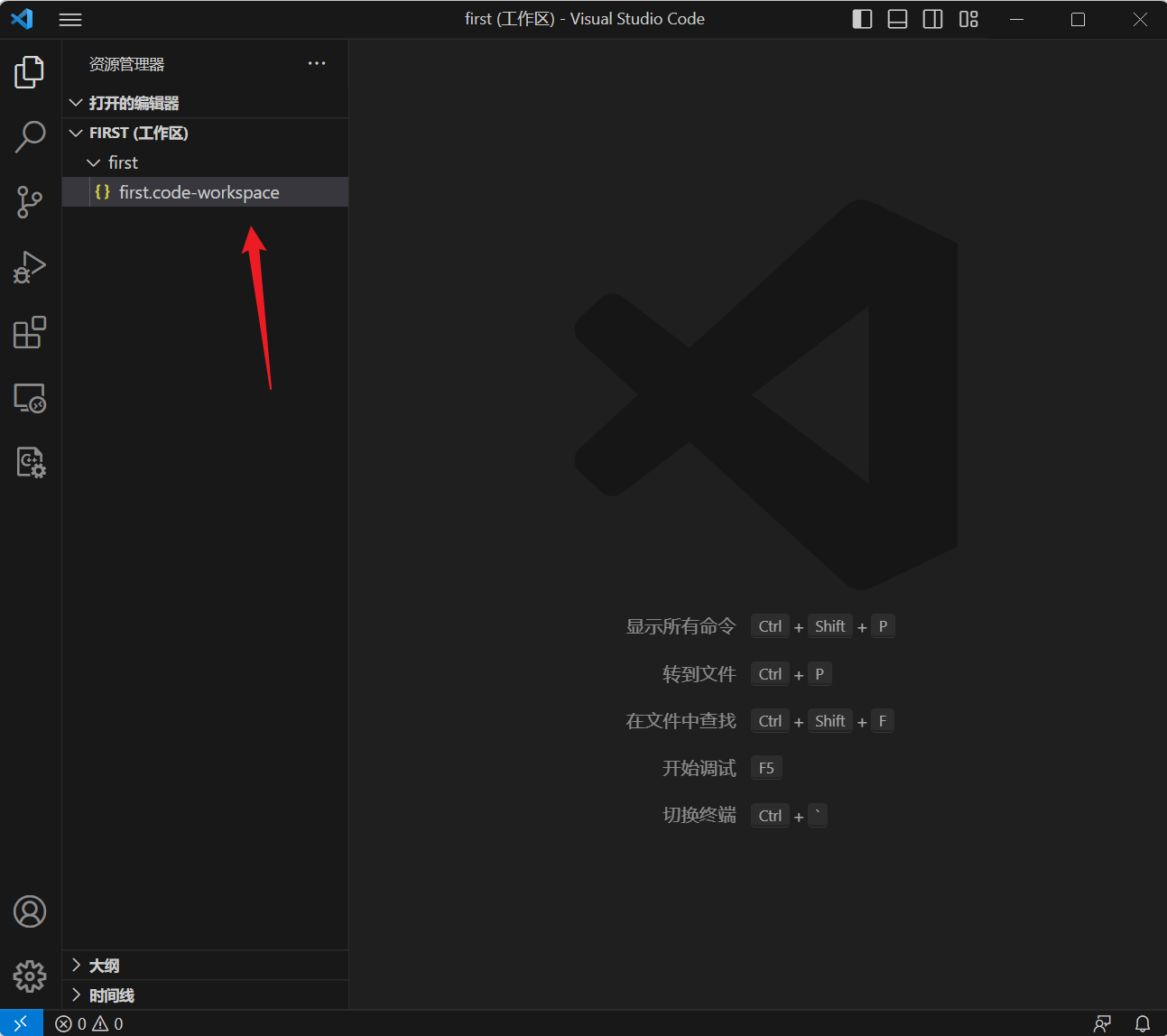Open the Source Control view icon
This screenshot has width=1167, height=1036.
30,202
